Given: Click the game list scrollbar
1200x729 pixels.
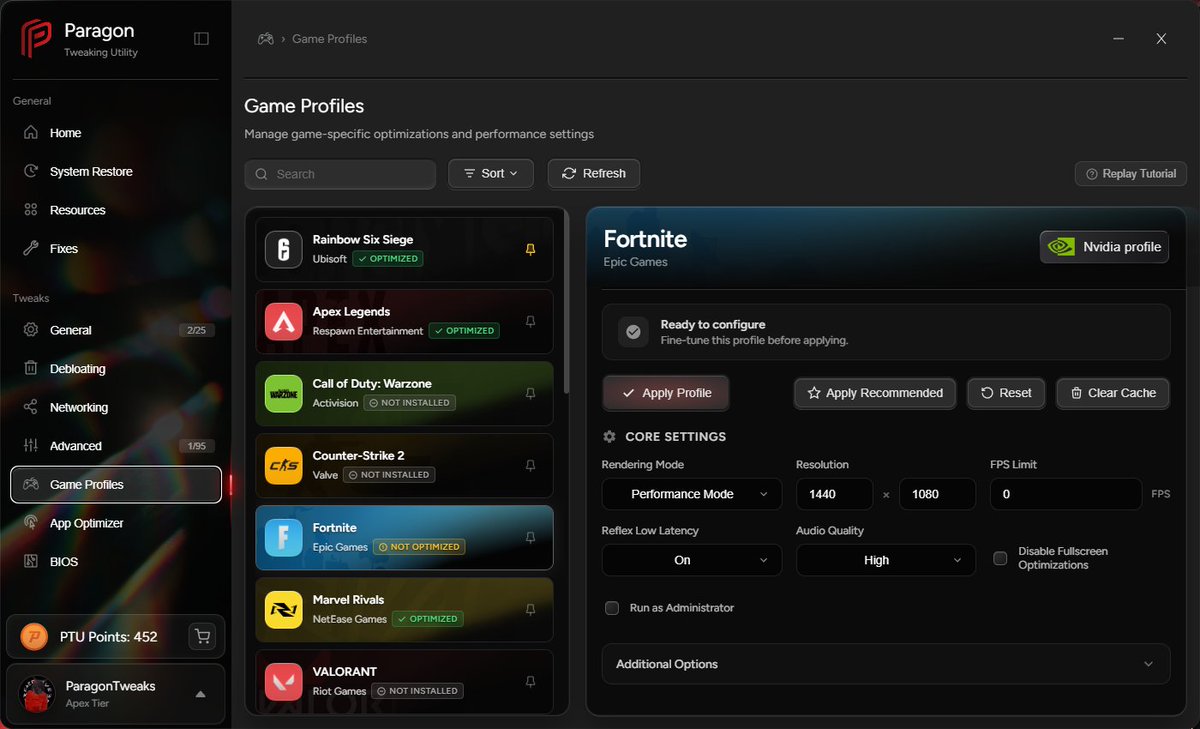Looking at the screenshot, I should pos(566,300).
